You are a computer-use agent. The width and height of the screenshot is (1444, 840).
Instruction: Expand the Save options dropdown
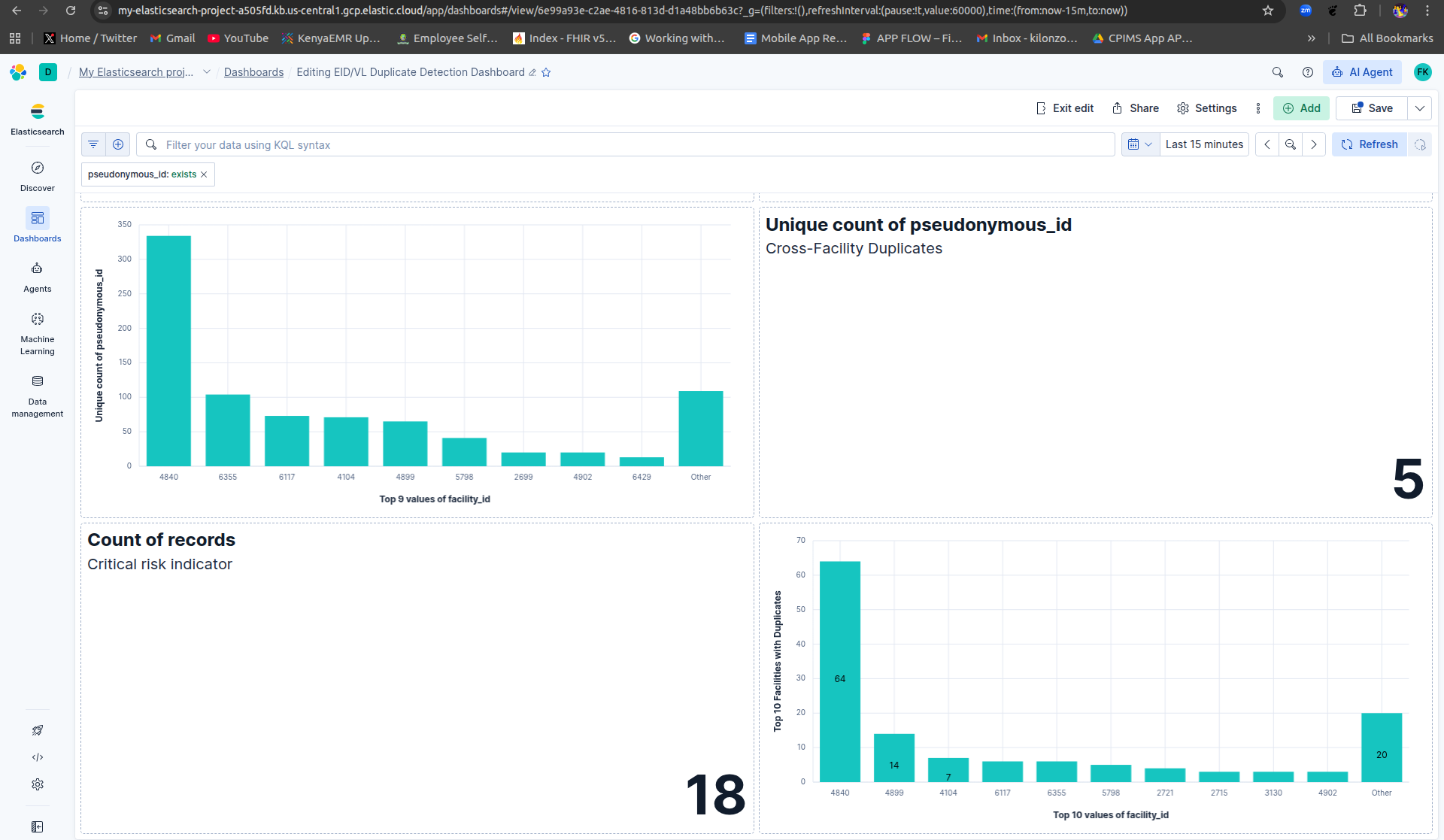(1420, 108)
